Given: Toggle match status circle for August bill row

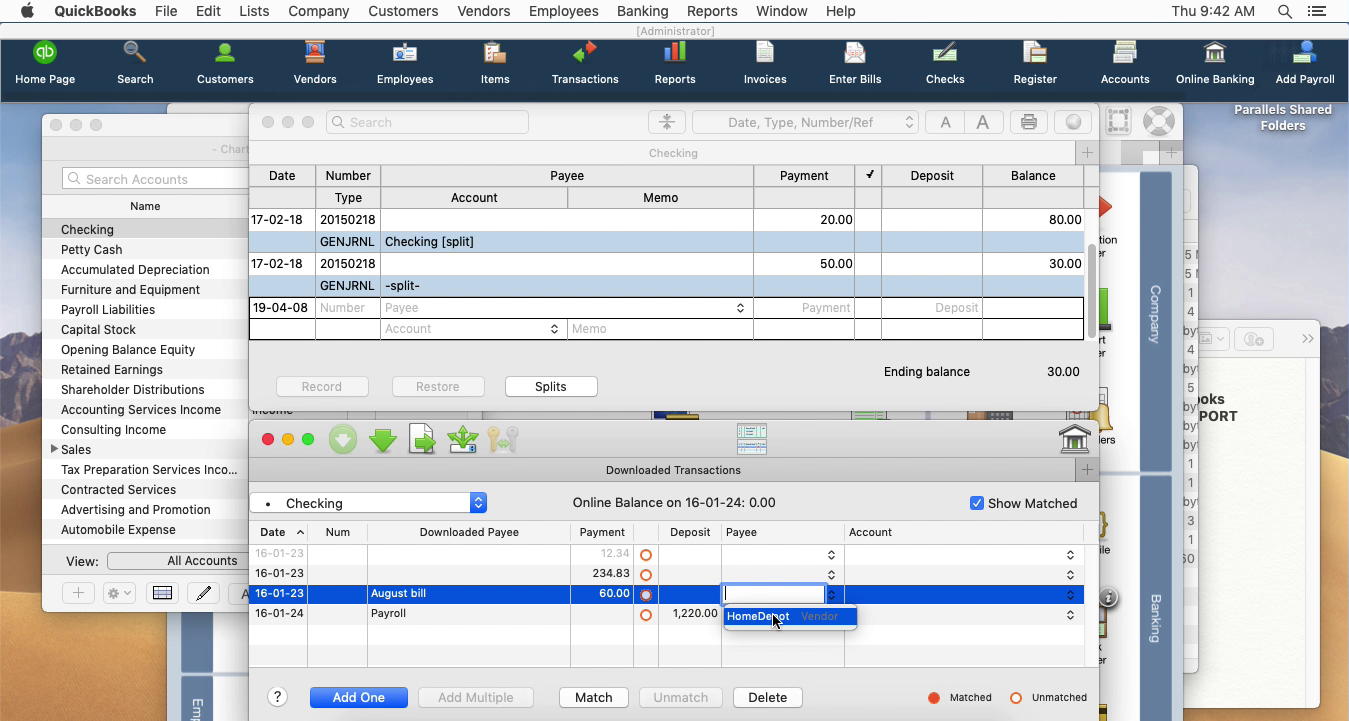Looking at the screenshot, I should [x=646, y=595].
